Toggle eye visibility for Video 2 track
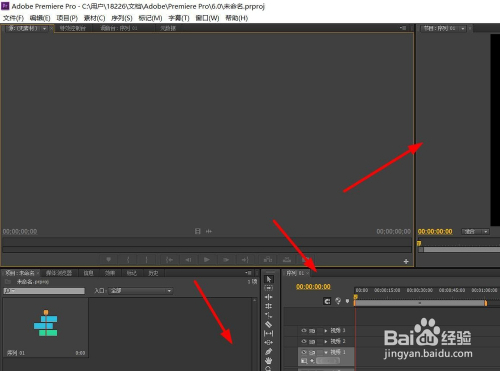 (x=304, y=341)
